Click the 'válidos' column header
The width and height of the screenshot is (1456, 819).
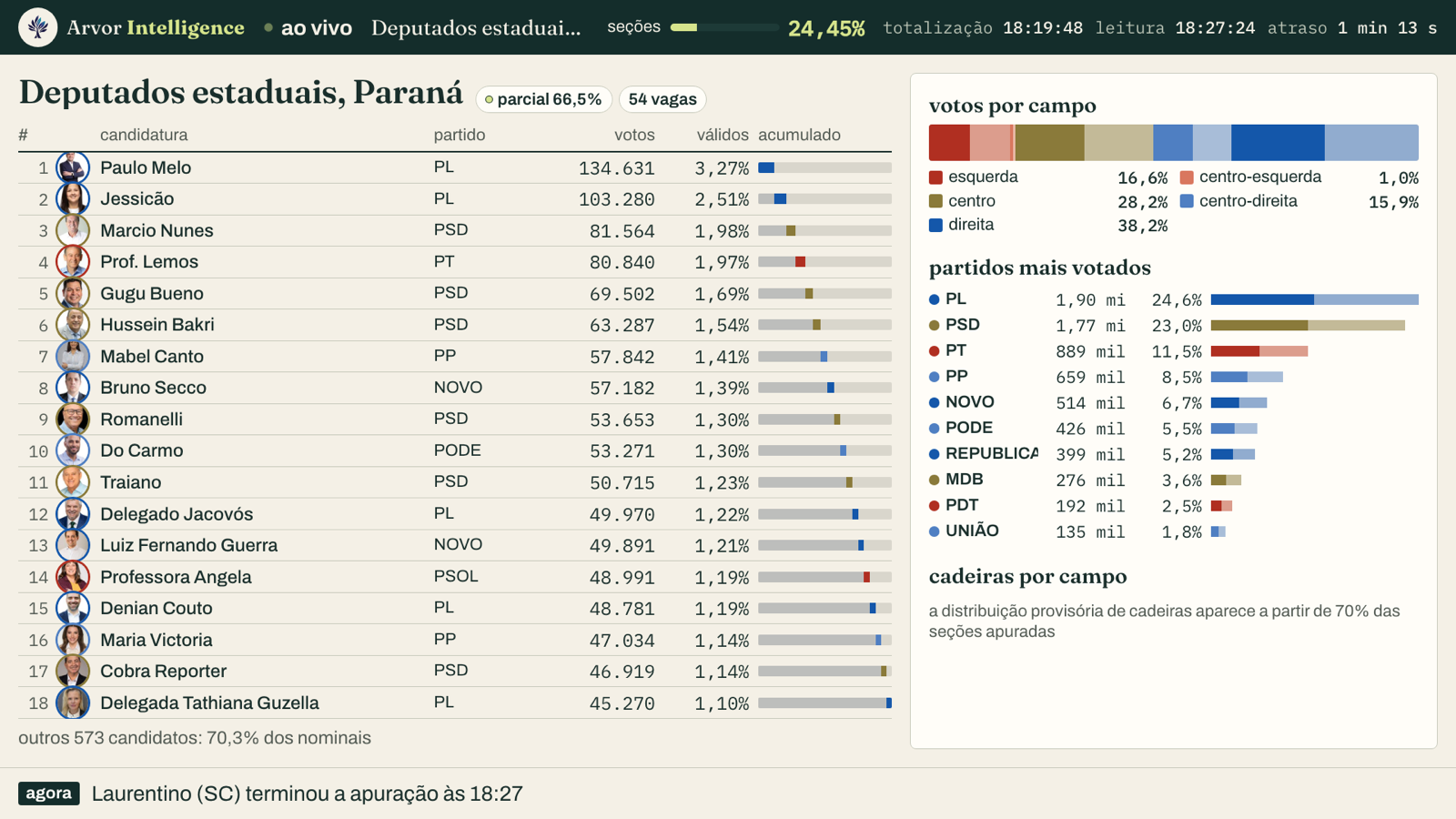[723, 135]
